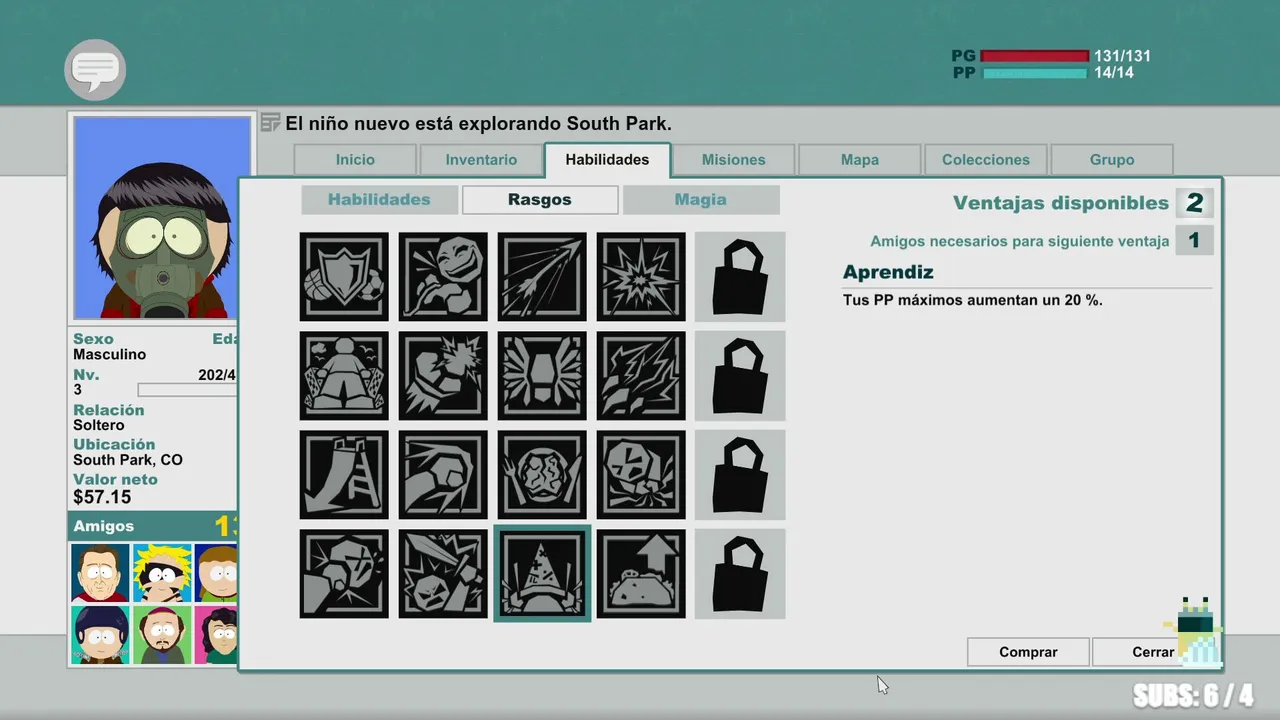Open the gas-mask player profile picture
The image size is (1280, 720).
pyautogui.click(x=162, y=218)
